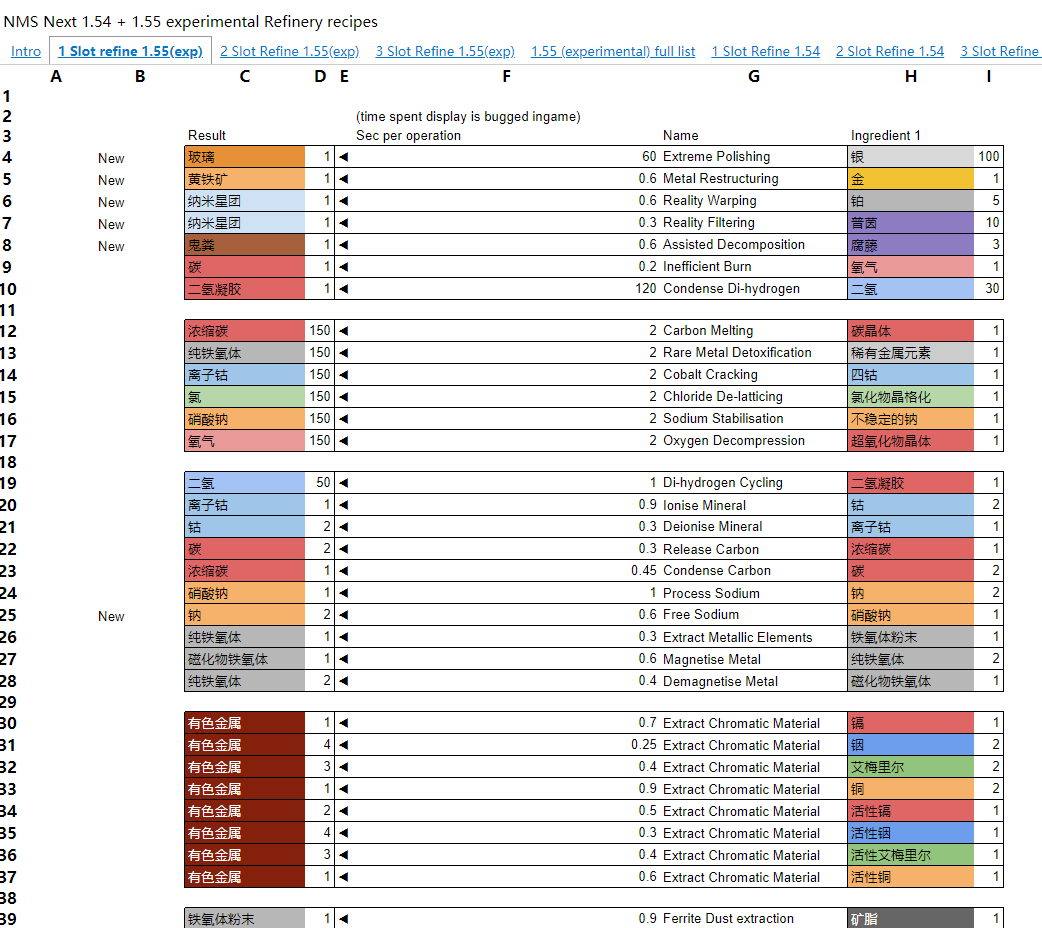The image size is (1042, 928).
Task: Click arrow icon in Free Sodium row
Action: 344,615
